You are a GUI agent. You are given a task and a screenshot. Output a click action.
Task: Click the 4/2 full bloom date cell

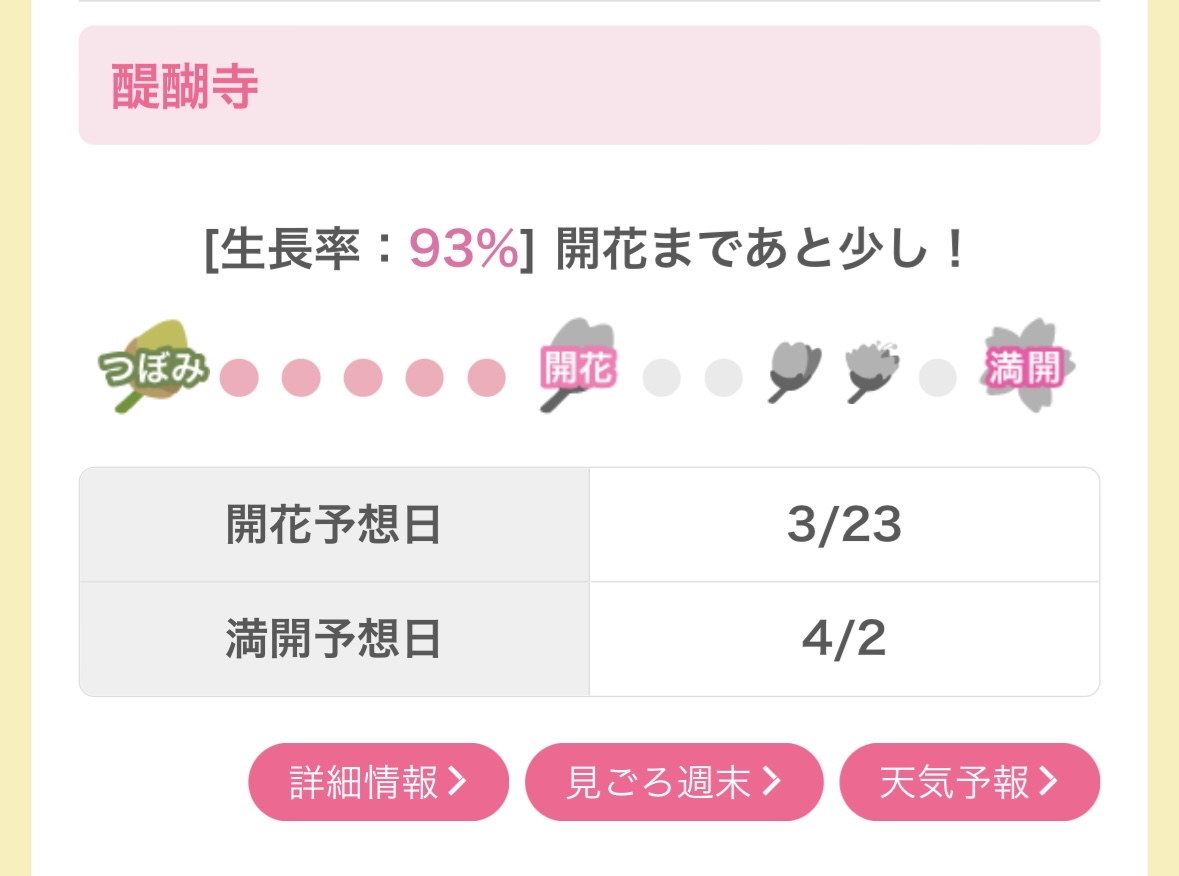(844, 639)
